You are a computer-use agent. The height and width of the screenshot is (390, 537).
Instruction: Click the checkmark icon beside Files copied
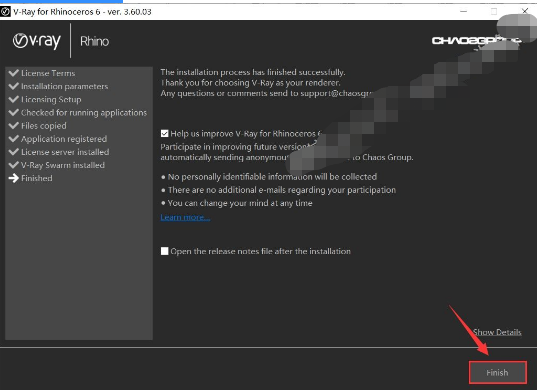(x=13, y=125)
